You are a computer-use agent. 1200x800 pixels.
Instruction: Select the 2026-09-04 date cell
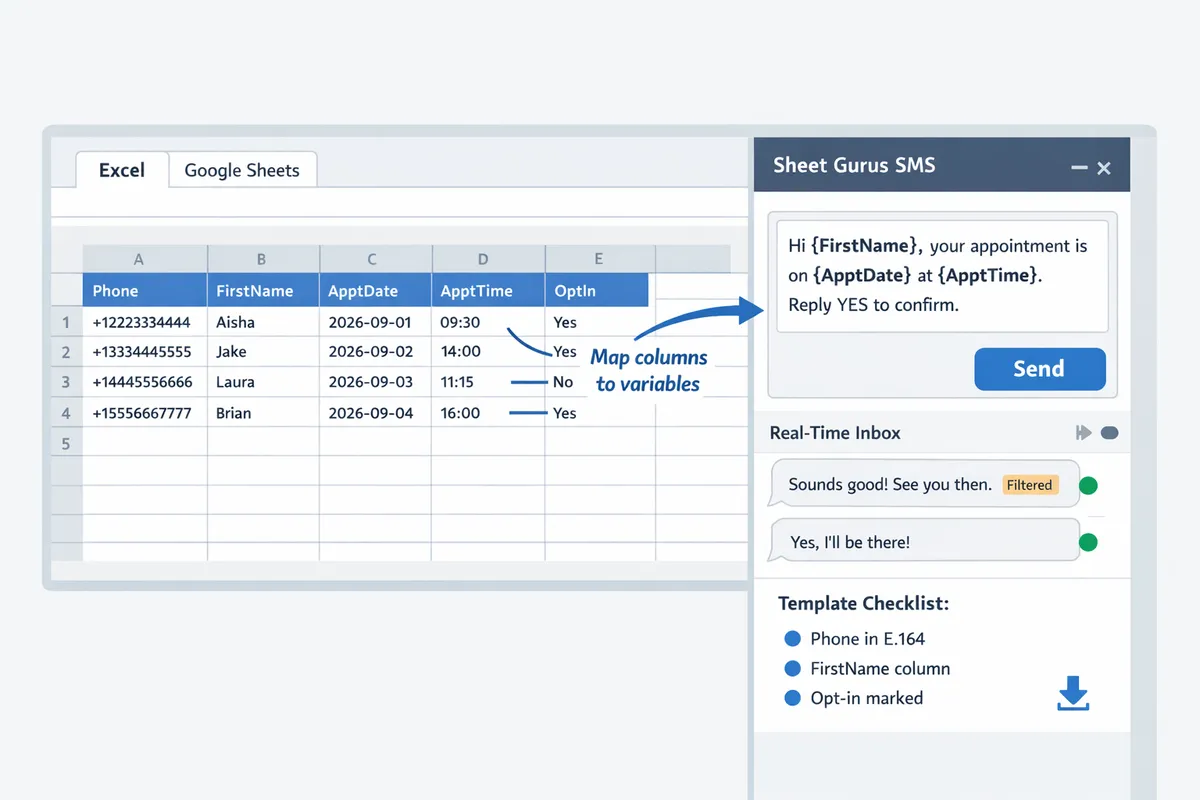(375, 412)
